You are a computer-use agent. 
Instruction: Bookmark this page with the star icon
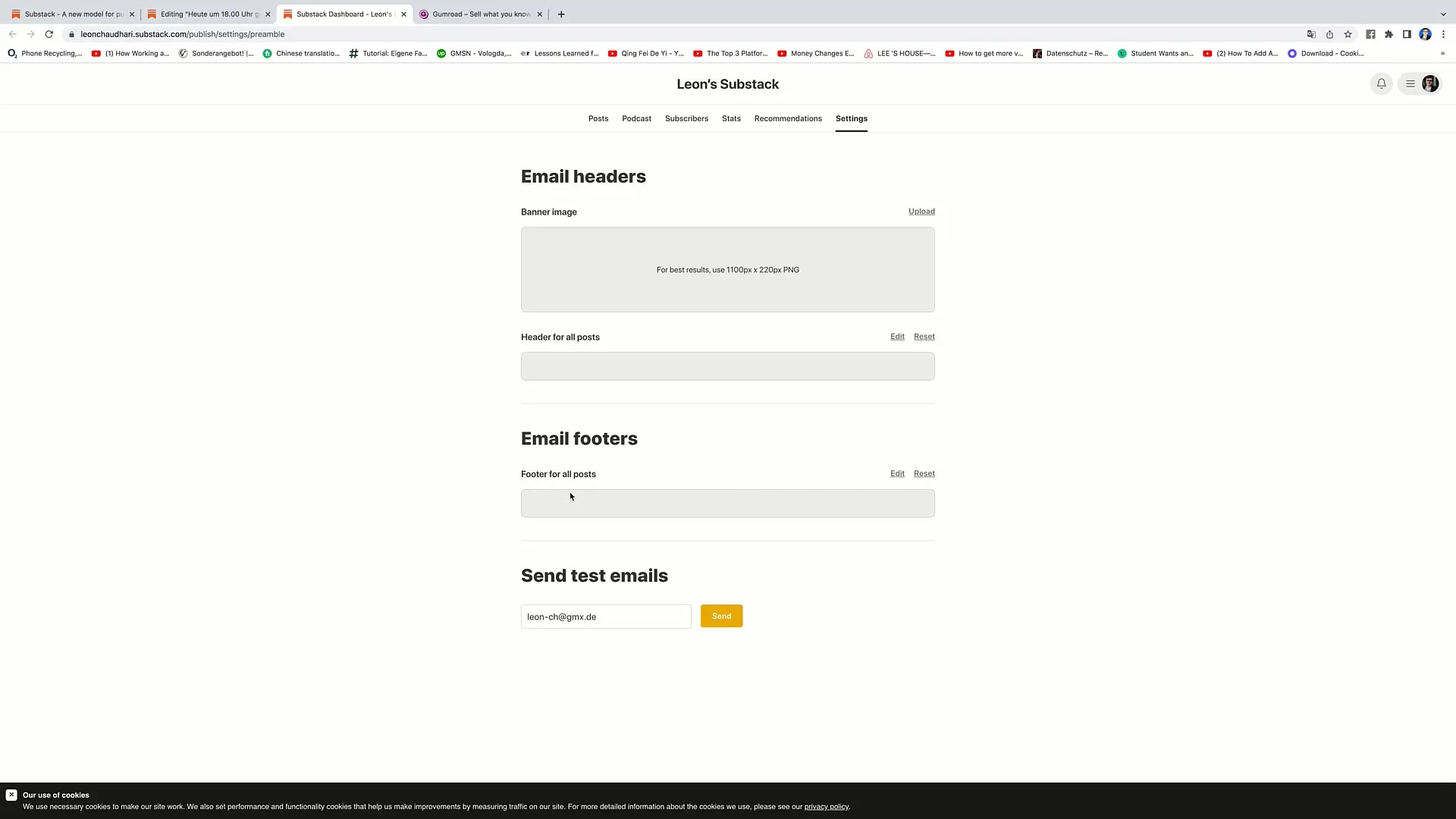pyautogui.click(x=1348, y=34)
